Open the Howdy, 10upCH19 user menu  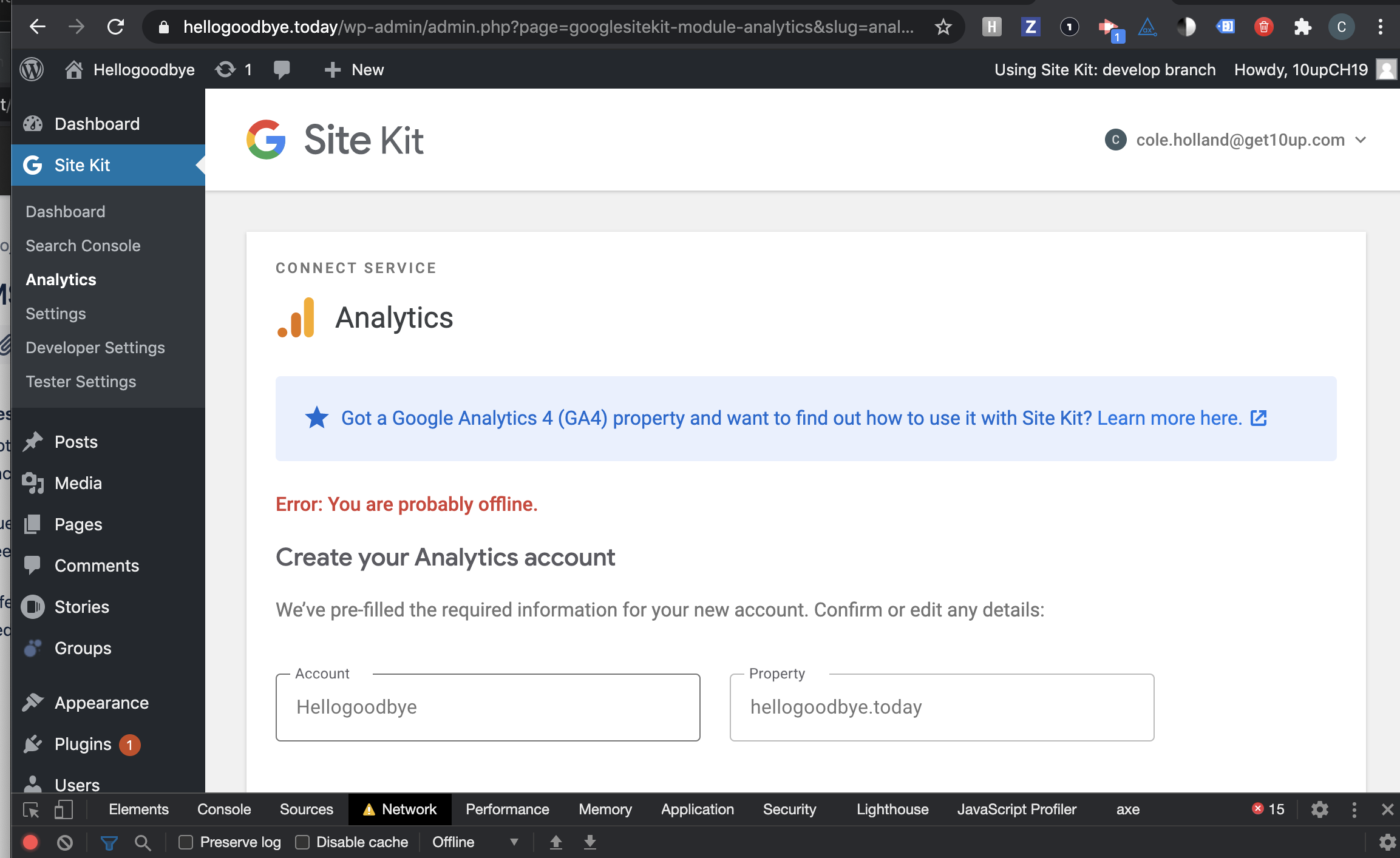point(1315,70)
